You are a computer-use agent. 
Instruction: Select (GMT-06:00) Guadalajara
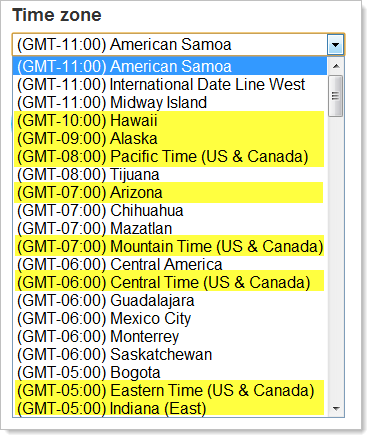tap(170, 300)
